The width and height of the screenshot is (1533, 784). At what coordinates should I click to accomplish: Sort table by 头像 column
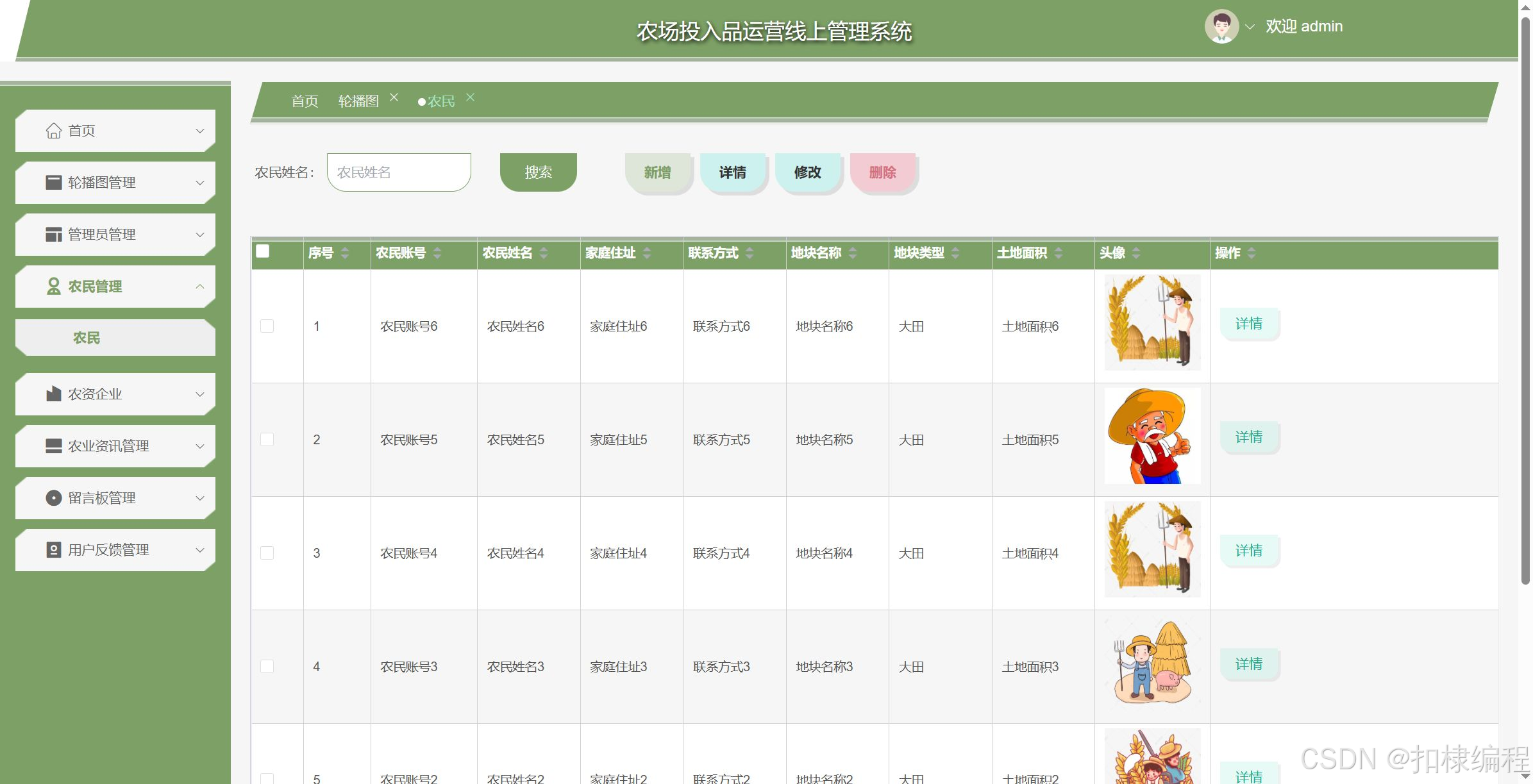1136,253
